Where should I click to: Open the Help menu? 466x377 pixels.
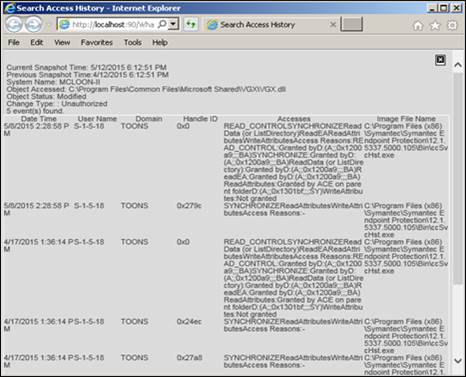(x=160, y=43)
